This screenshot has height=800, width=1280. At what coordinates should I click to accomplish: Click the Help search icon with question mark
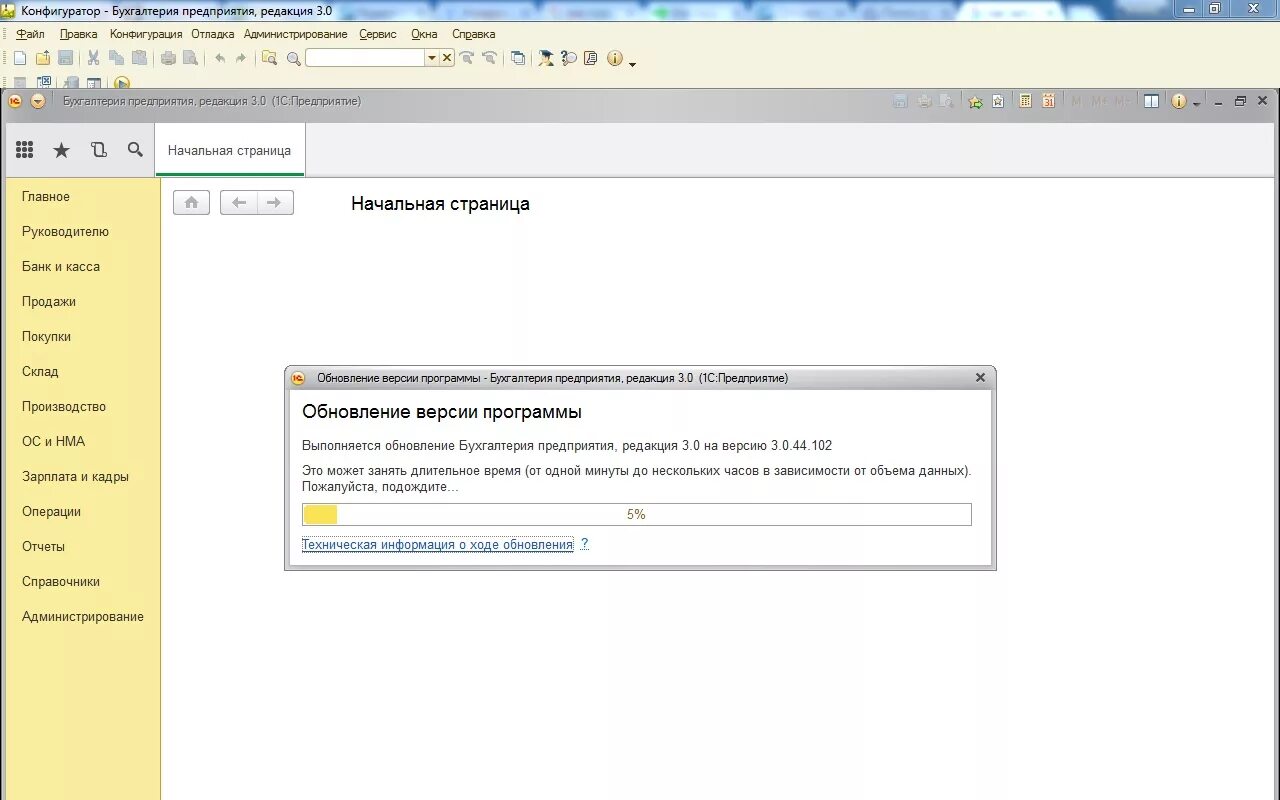[569, 58]
